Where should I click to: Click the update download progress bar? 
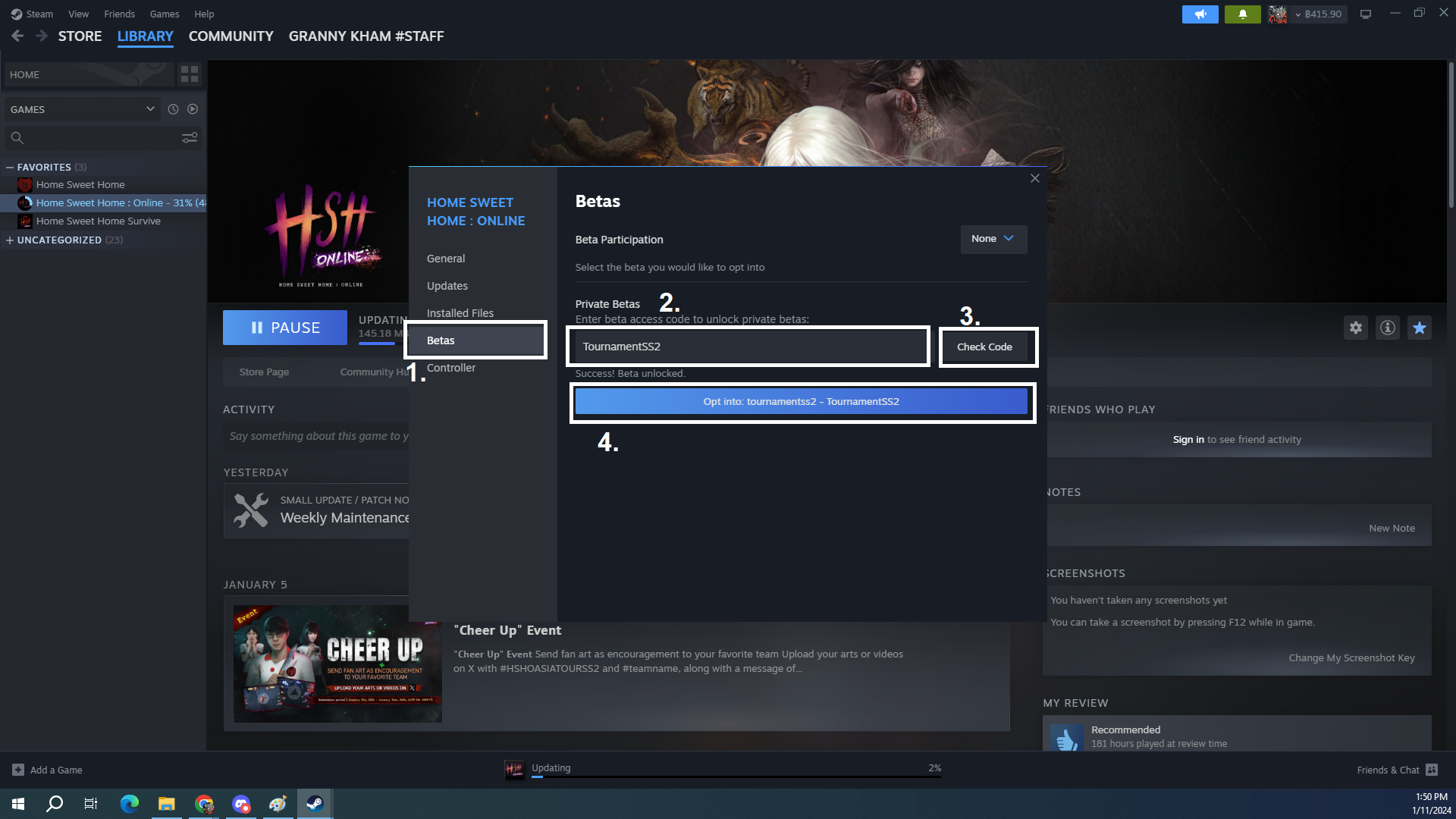click(x=736, y=776)
